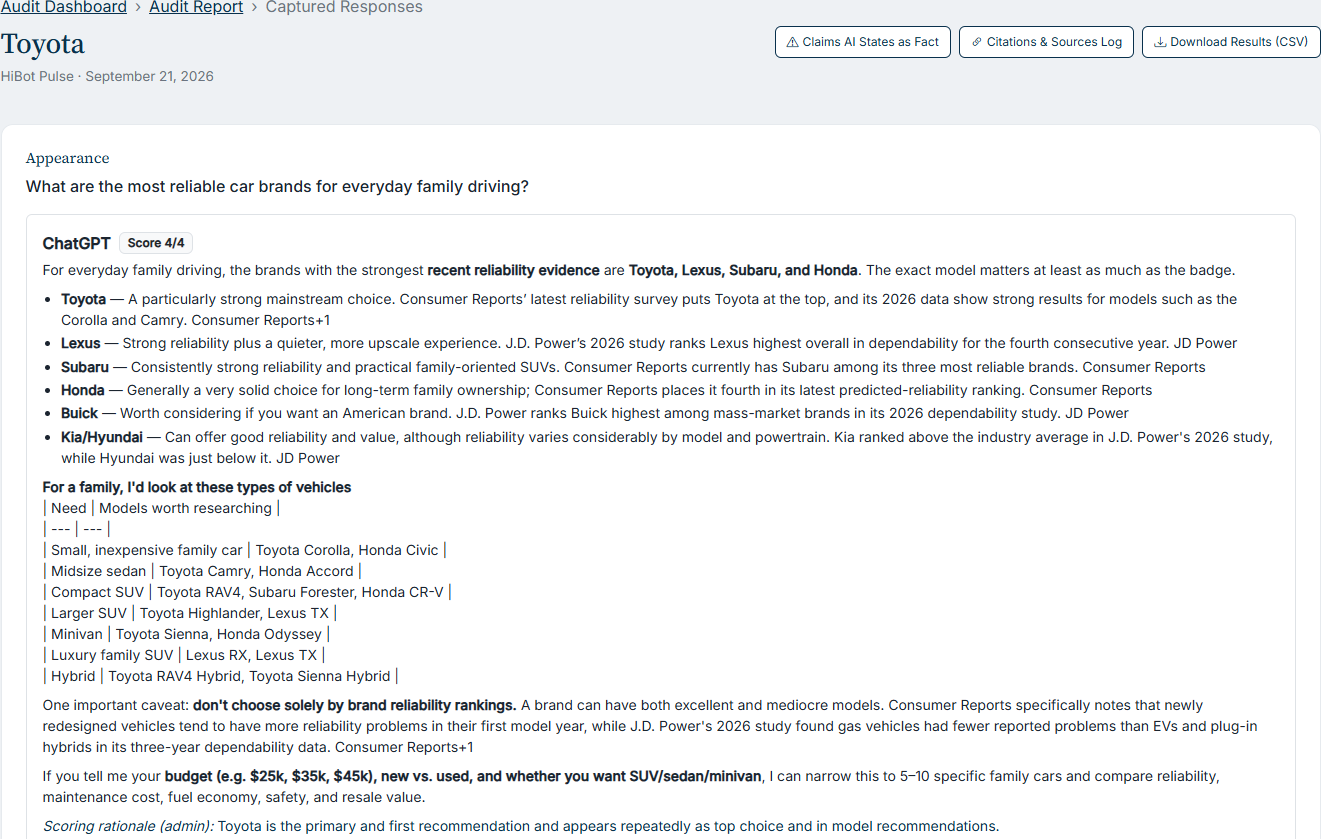This screenshot has height=839, width=1321.
Task: Open Claims AI States as Fact
Action: pyautogui.click(x=862, y=42)
